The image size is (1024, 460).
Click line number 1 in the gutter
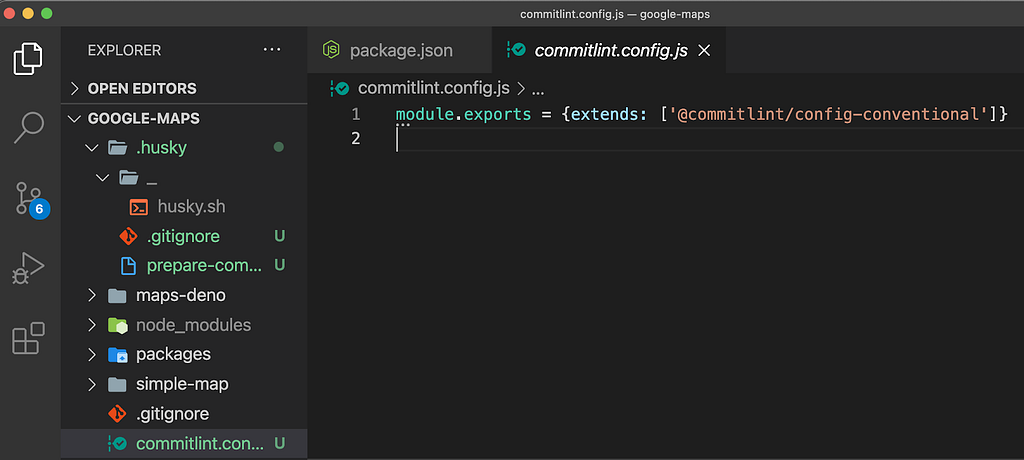pyautogui.click(x=355, y=114)
